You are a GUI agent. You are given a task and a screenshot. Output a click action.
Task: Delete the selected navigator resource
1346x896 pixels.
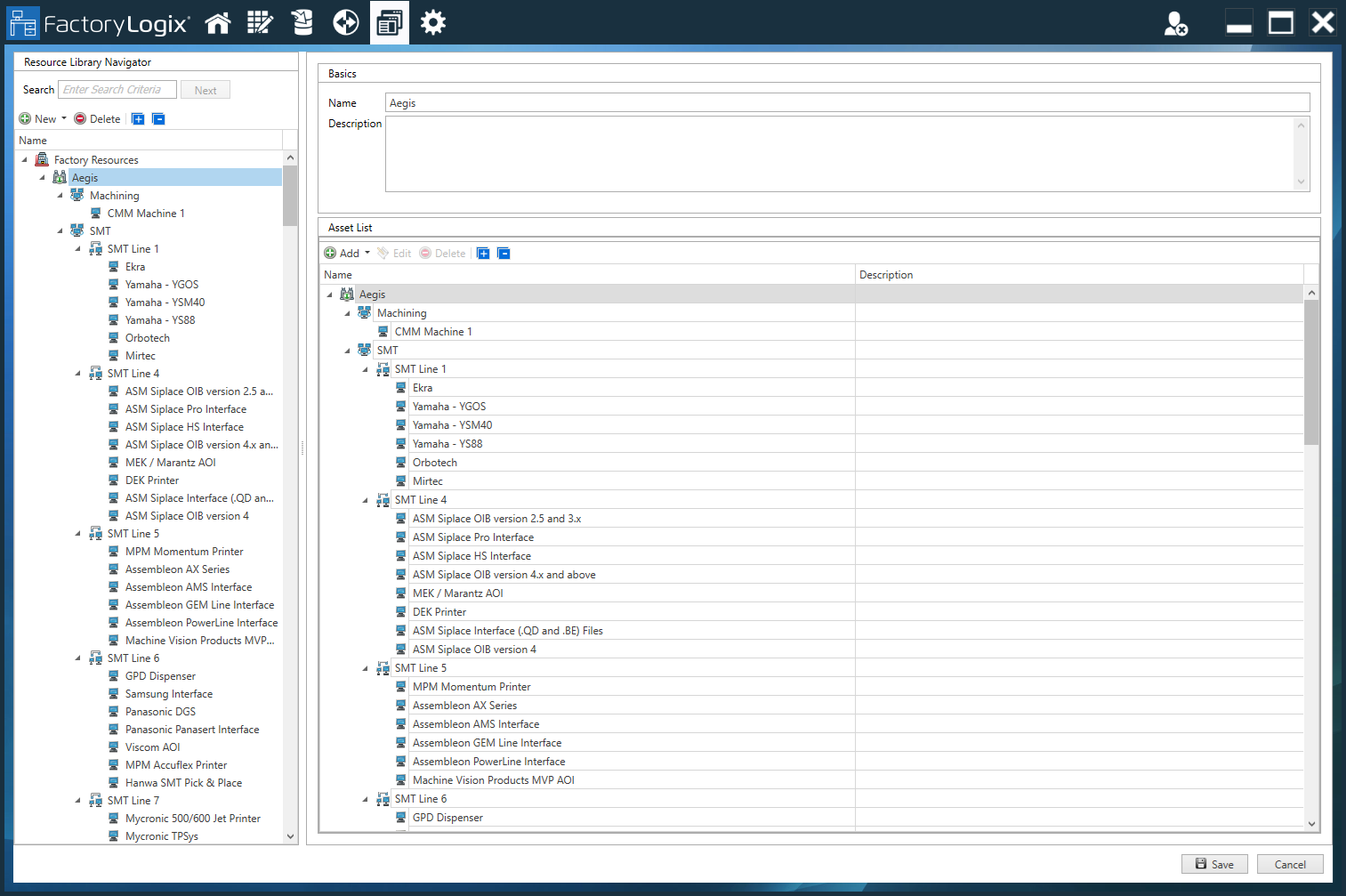point(97,119)
